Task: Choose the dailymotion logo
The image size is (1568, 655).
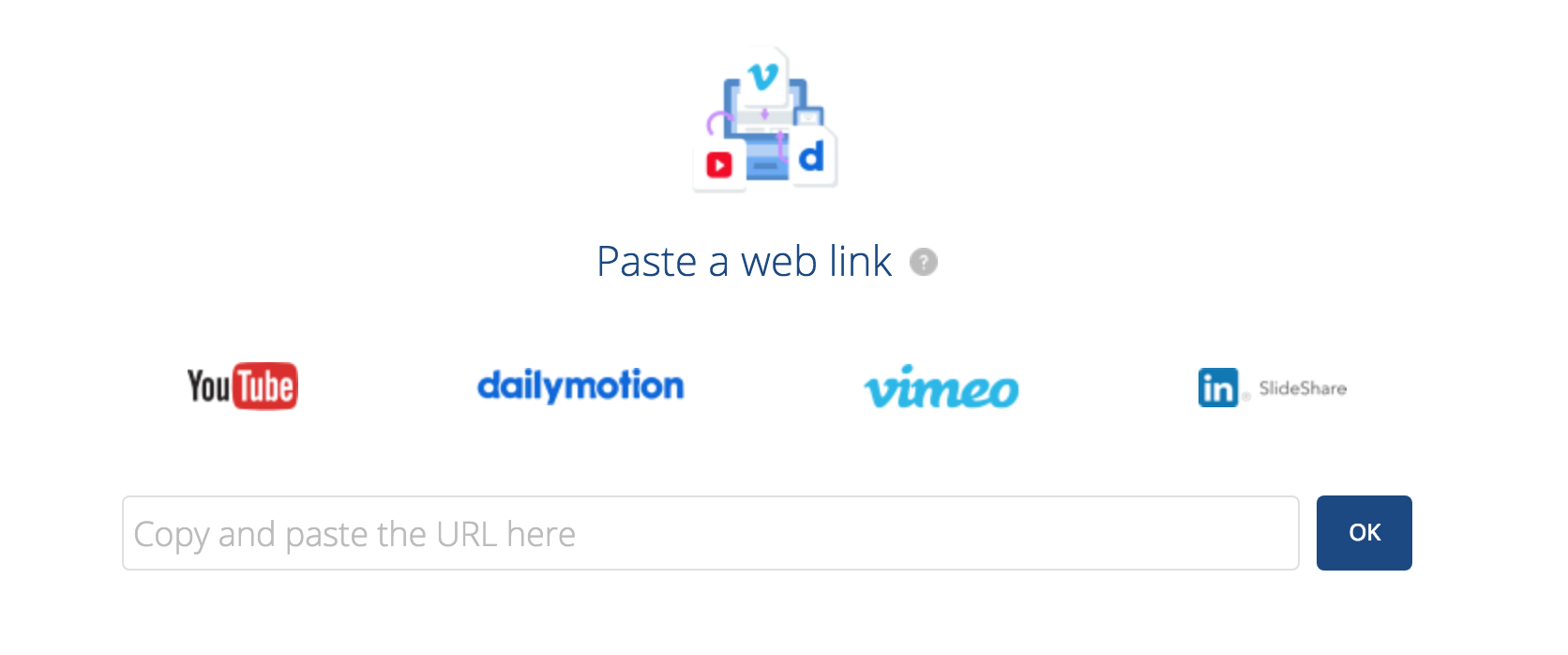Action: [x=580, y=386]
